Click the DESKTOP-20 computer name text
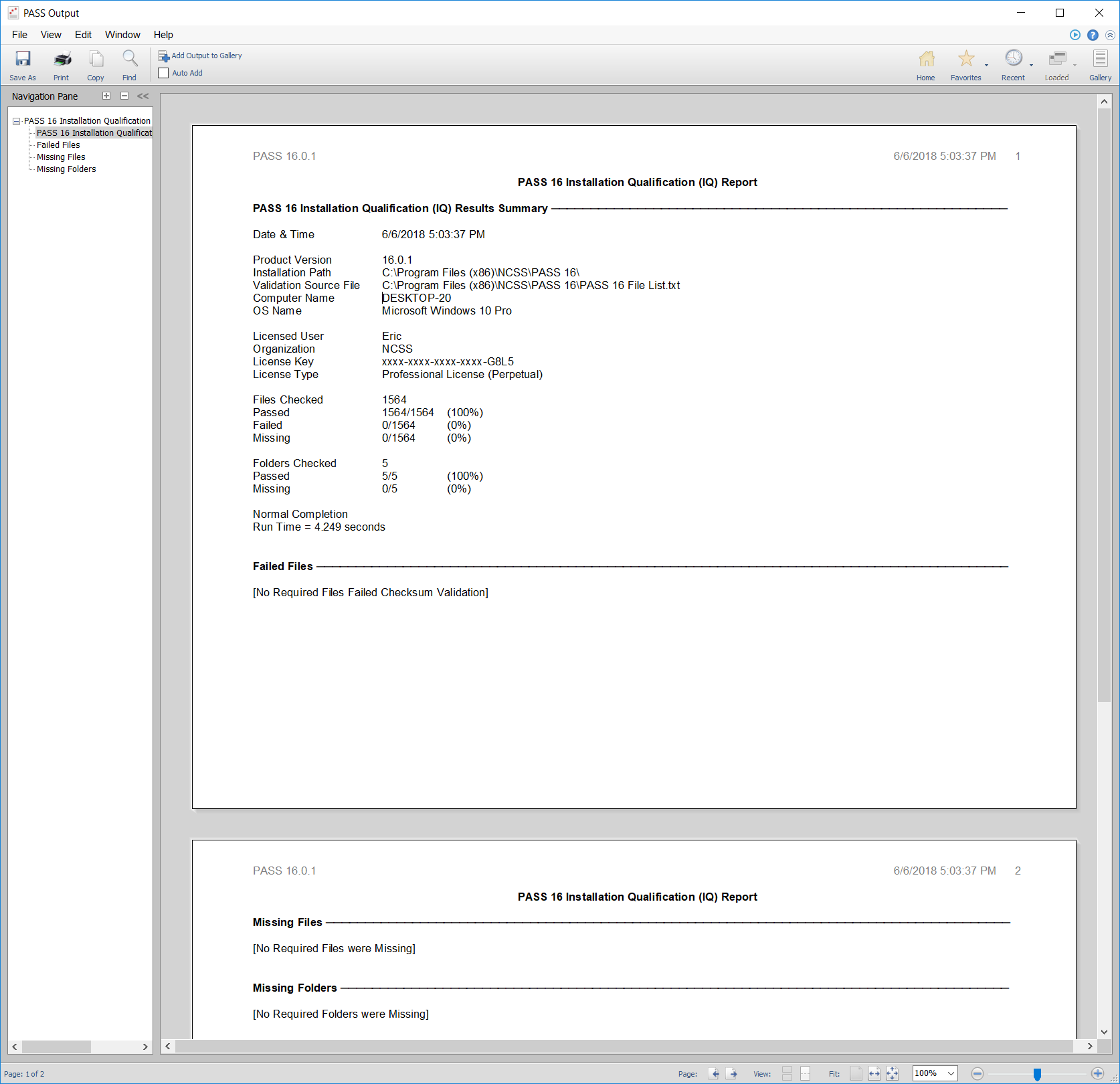The height and width of the screenshot is (1084, 1120). click(416, 298)
